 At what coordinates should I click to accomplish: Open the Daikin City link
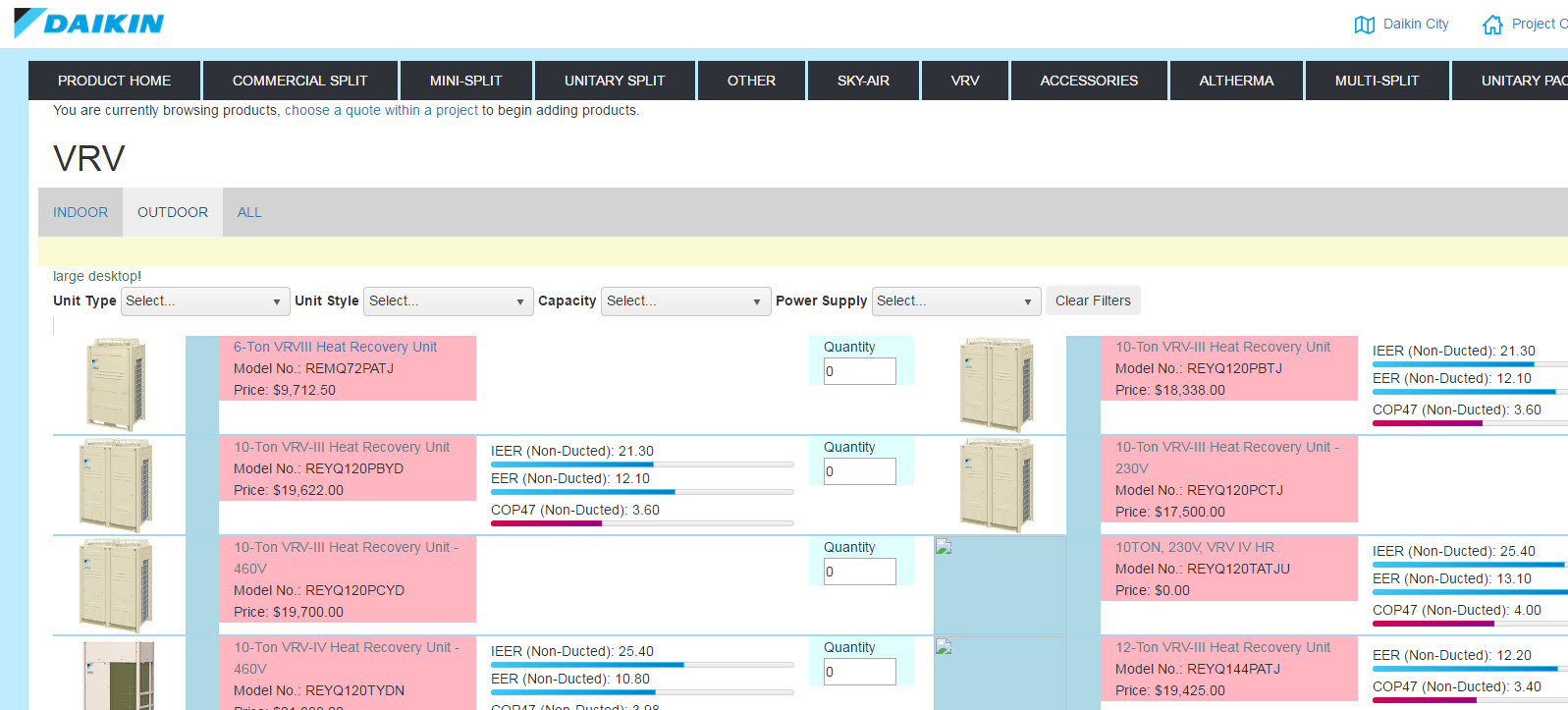[1416, 24]
